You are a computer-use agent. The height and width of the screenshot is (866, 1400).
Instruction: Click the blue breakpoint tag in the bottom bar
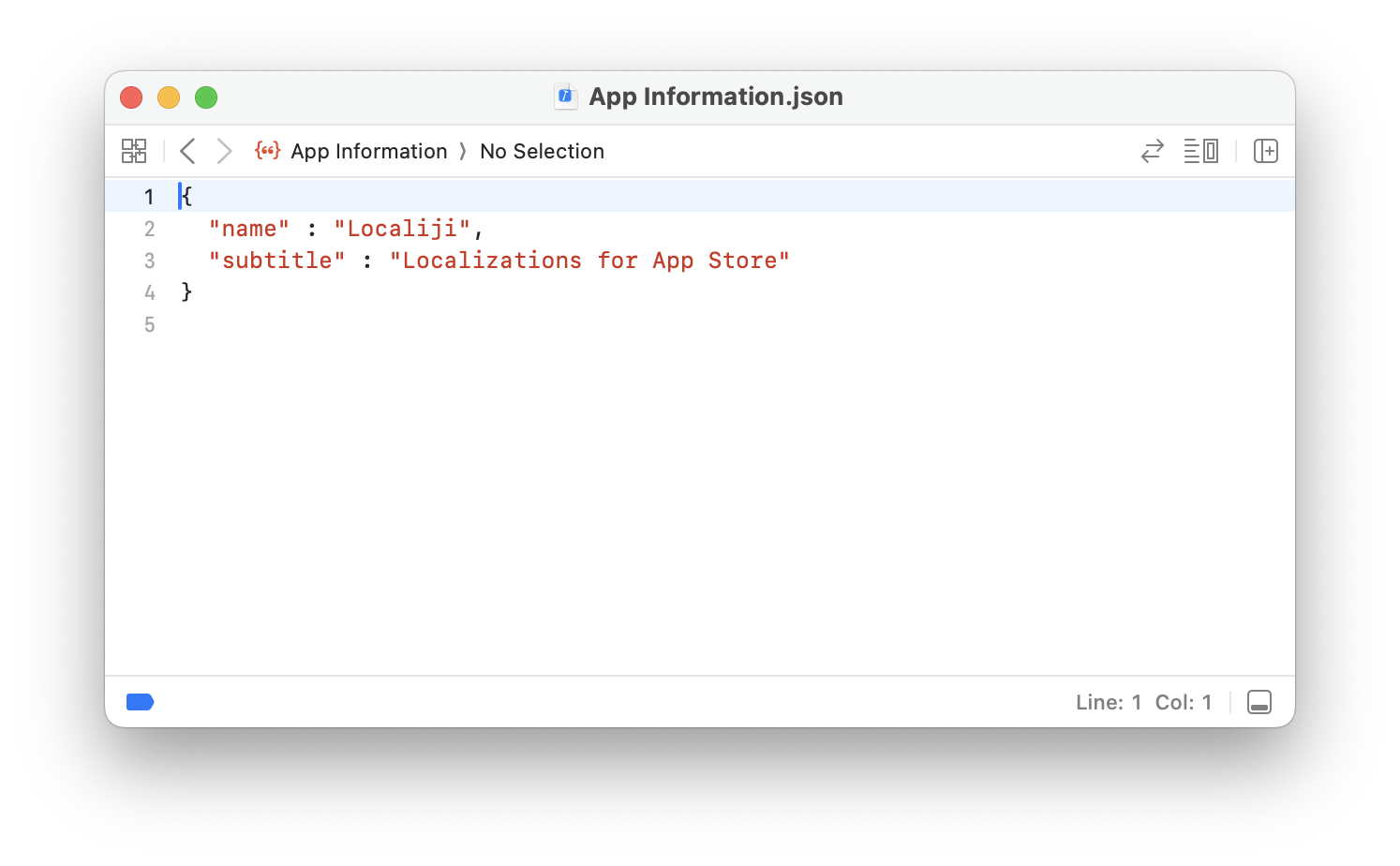click(140, 702)
